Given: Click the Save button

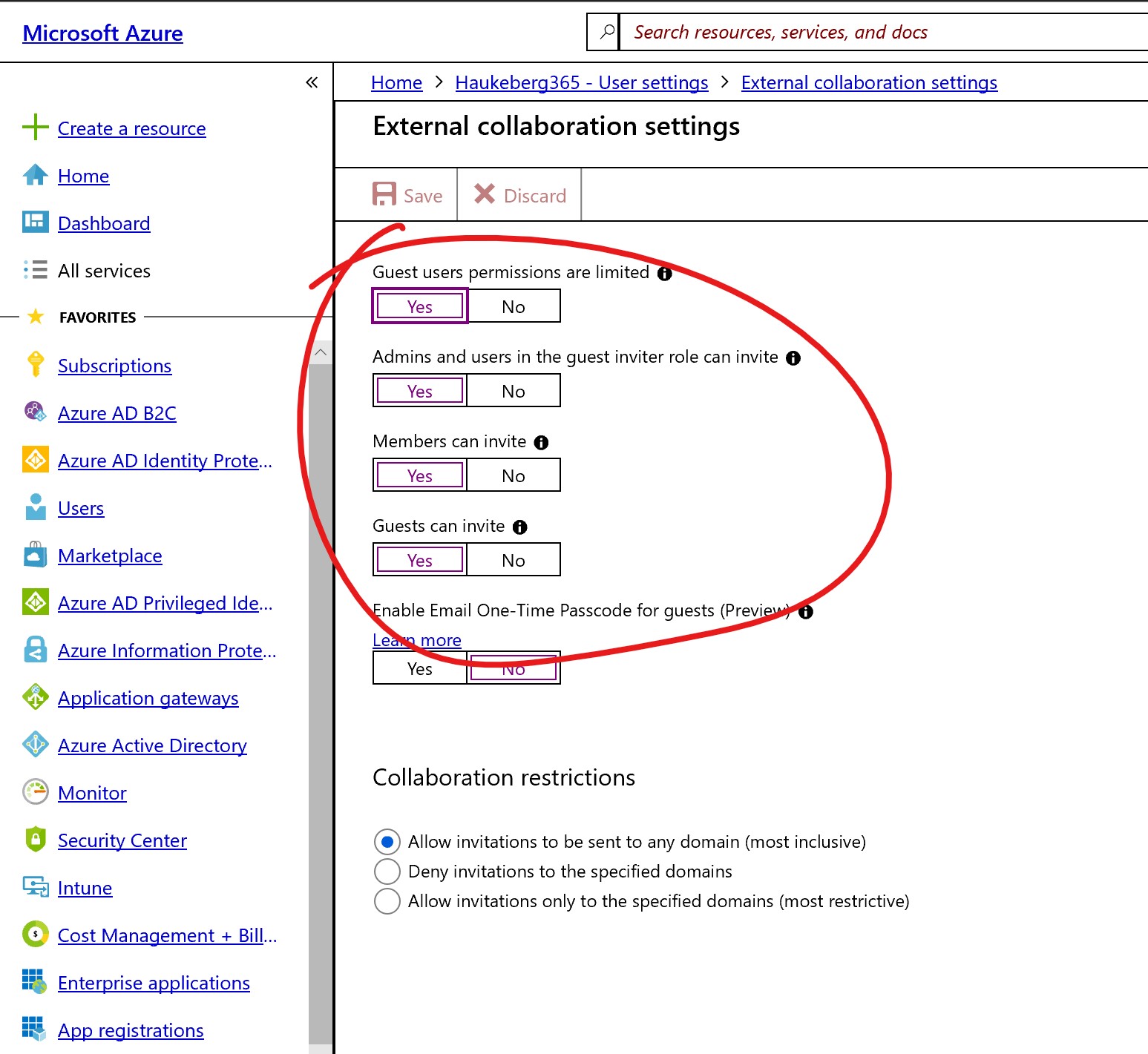Looking at the screenshot, I should click(x=407, y=195).
